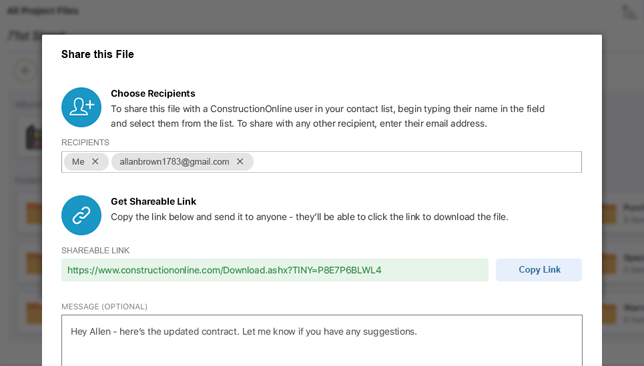Remove the 'Me' recipient chip

(95, 161)
